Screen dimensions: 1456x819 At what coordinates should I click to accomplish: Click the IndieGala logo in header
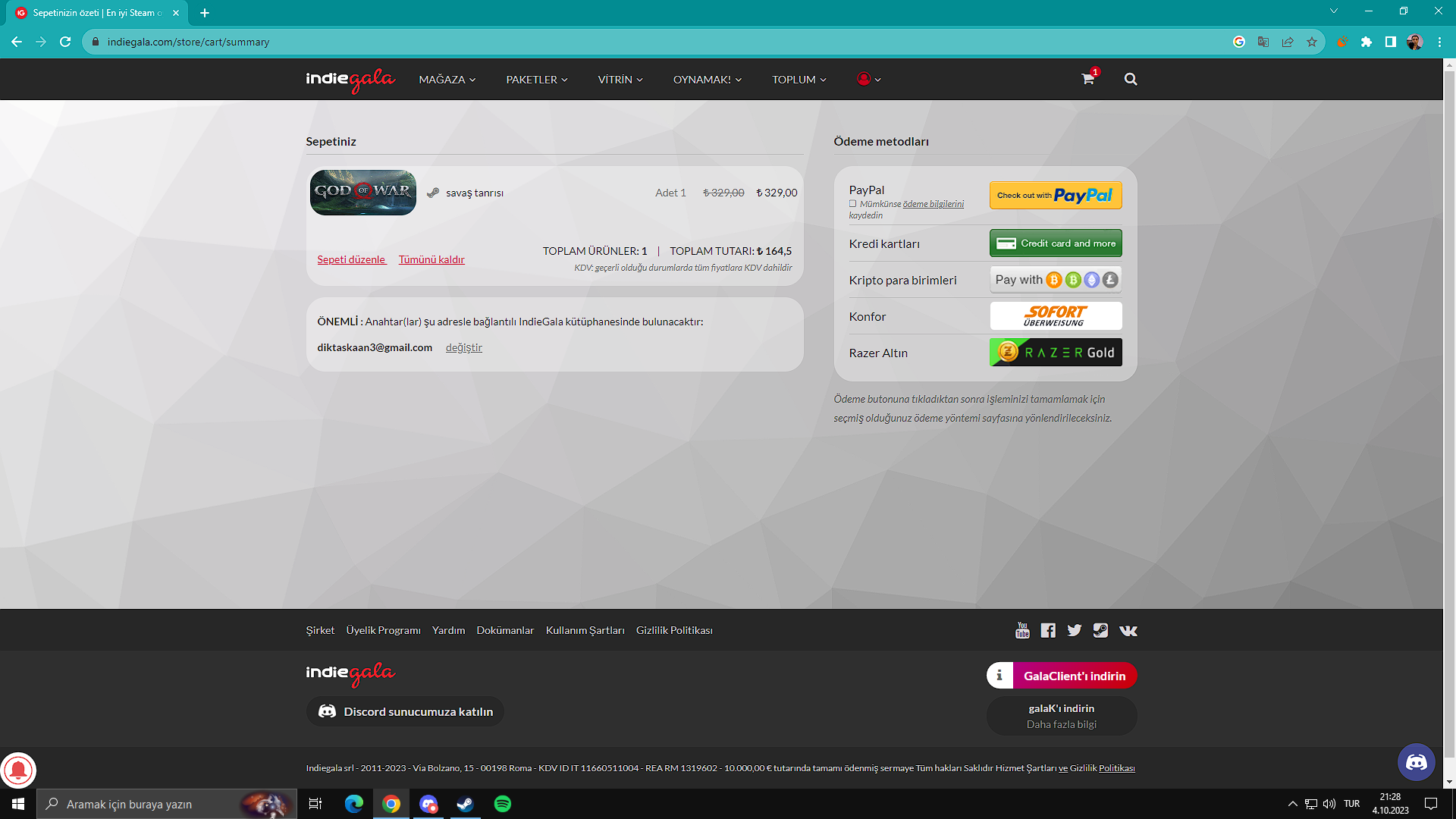[x=350, y=80]
